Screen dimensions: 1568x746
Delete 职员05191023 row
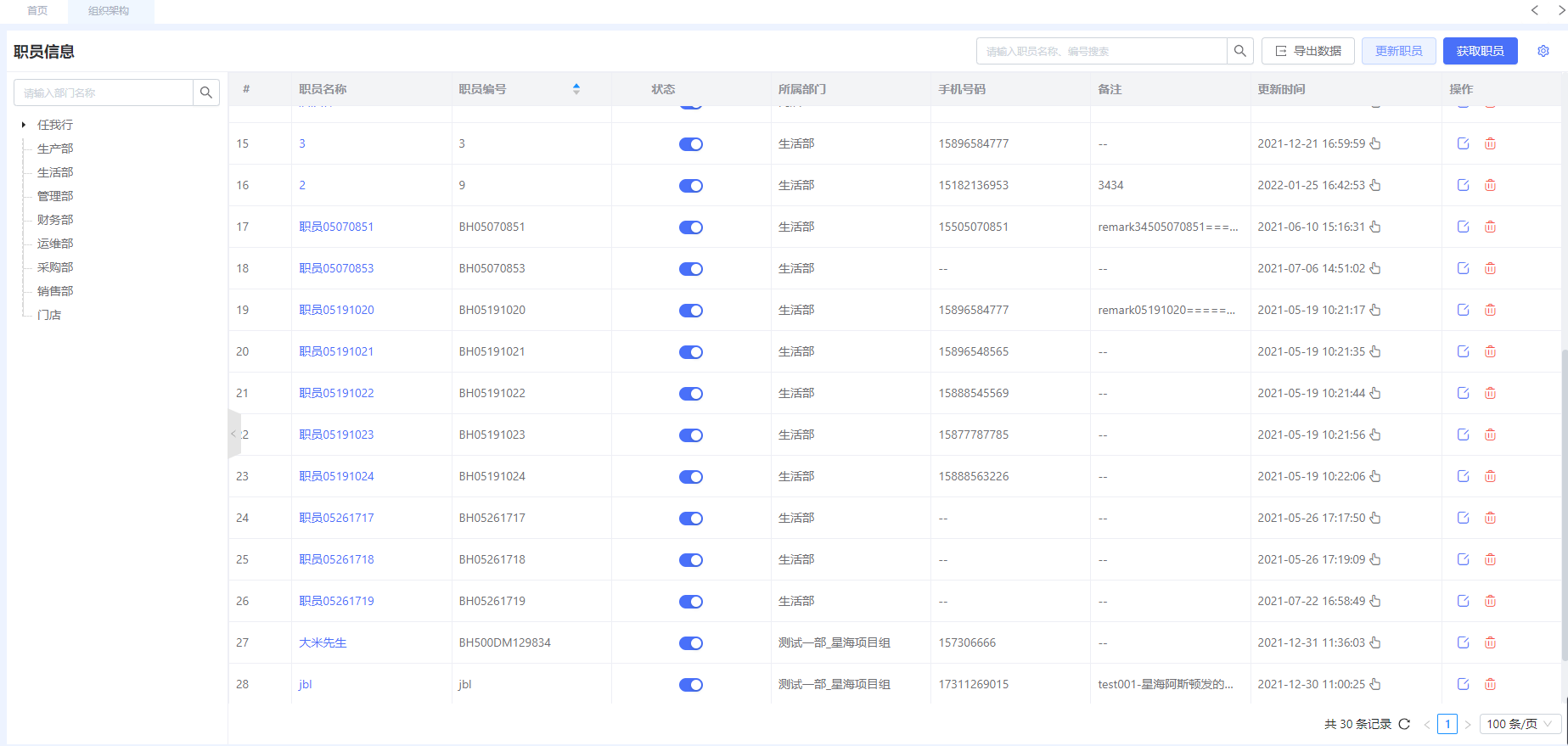tap(1490, 435)
